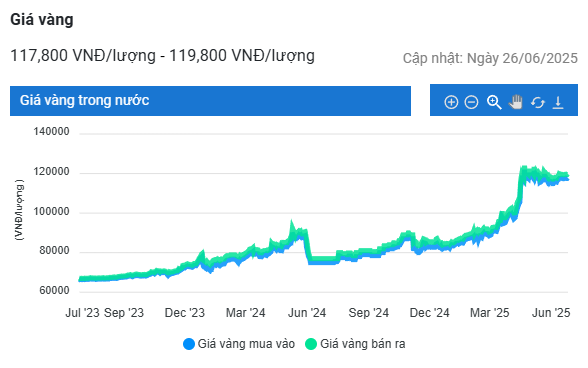This screenshot has width=588, height=368.
Task: Click the Sep '24 x-axis label
Action: [x=369, y=313]
